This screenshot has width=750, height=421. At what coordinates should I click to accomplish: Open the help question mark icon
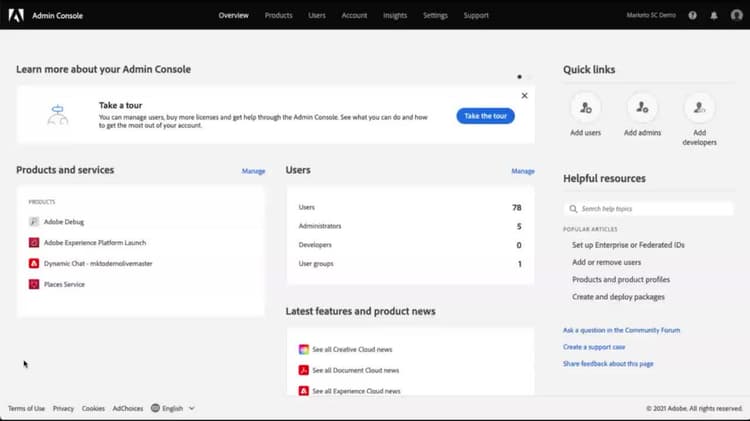tap(692, 15)
